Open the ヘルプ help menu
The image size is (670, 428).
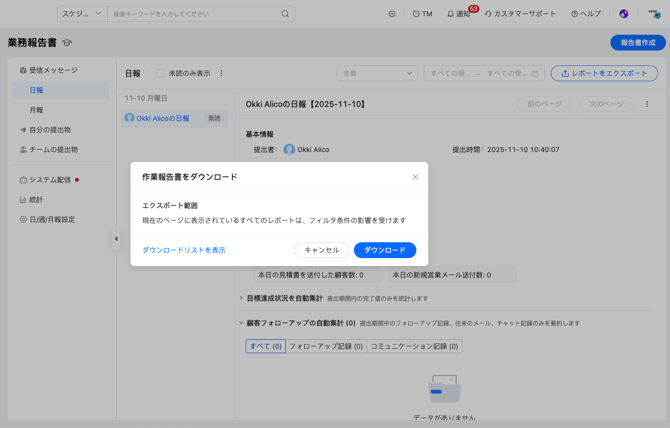pyautogui.click(x=586, y=14)
